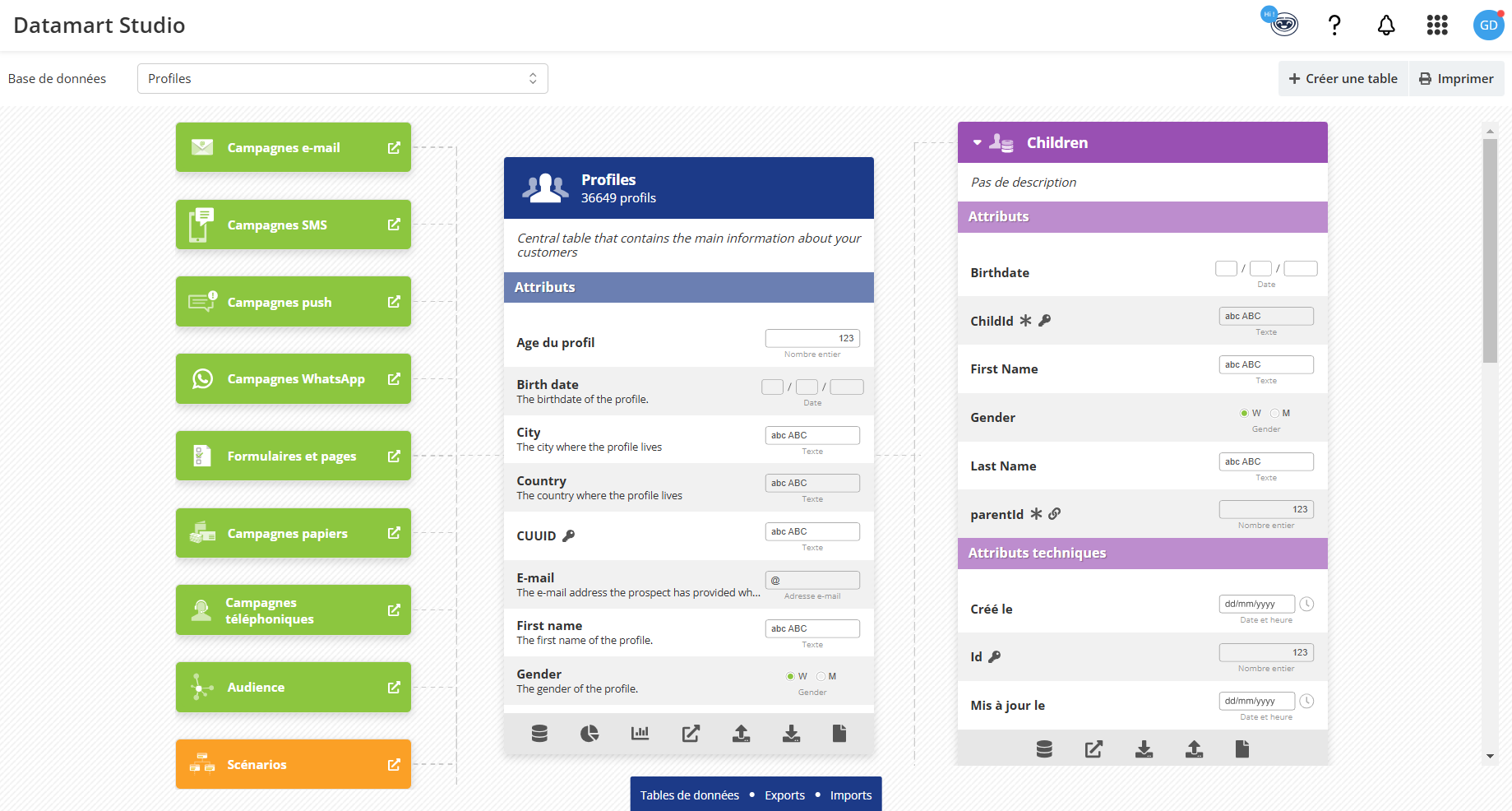Open Audience external link icon
Screen dimensions: 1512x811
394,687
